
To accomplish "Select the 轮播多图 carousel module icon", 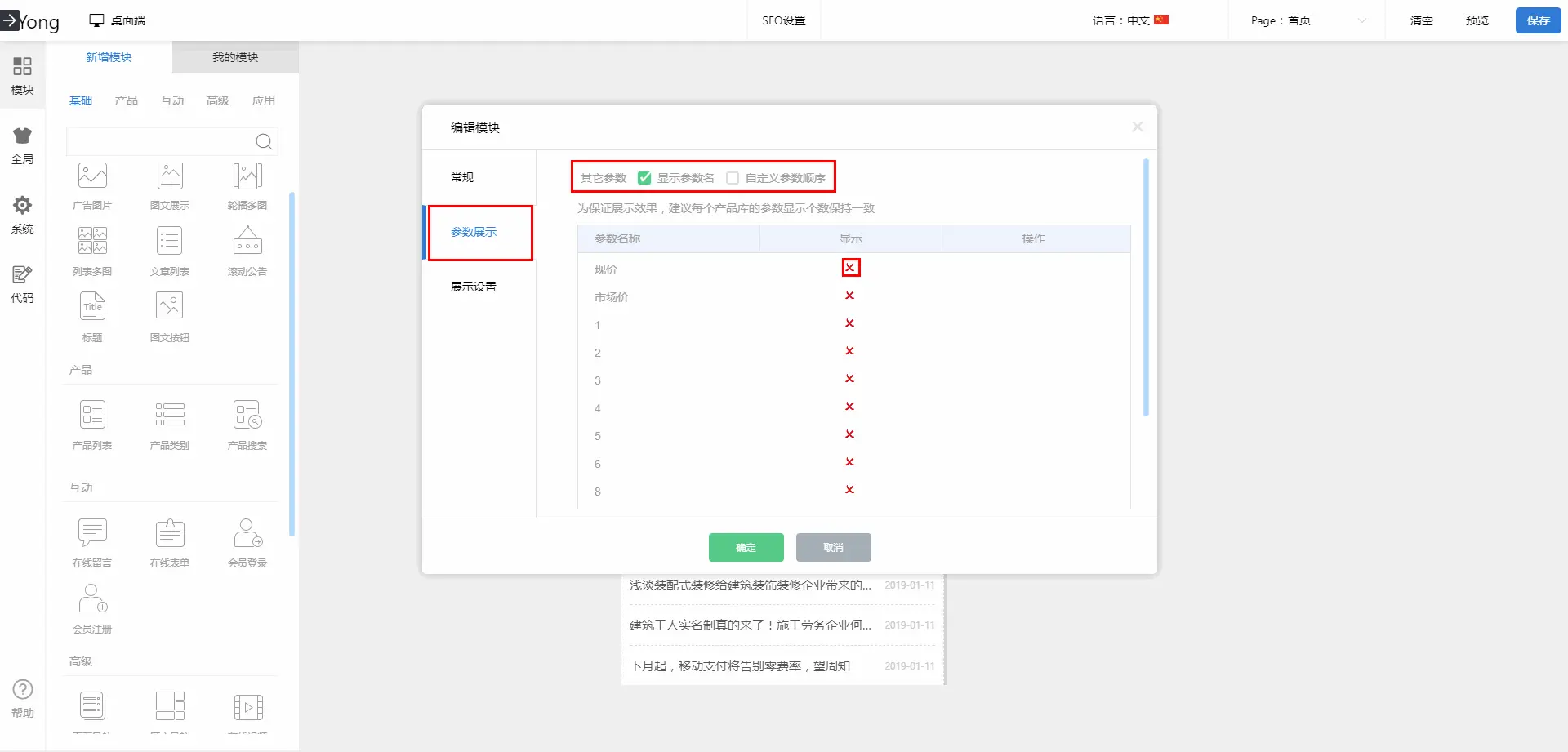I will pos(247,176).
